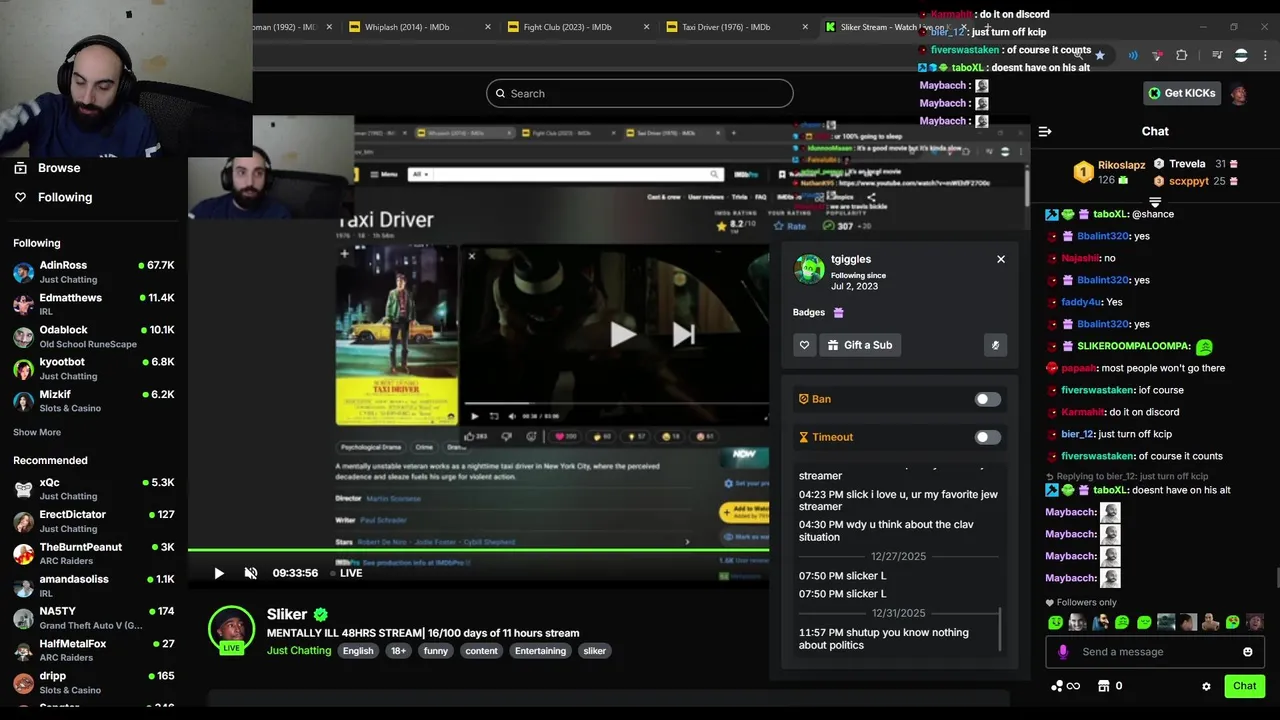Click Trevela gifter leaderboard entry
Image resolution: width=1280 pixels, height=720 pixels.
1196,164
